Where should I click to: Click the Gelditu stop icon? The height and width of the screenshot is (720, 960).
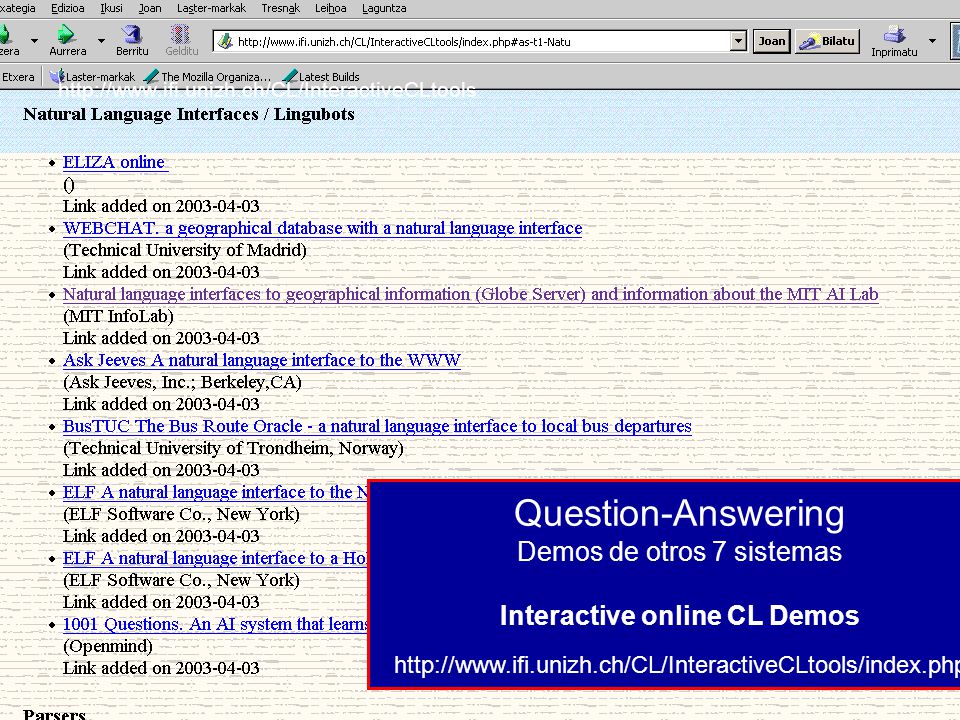click(181, 34)
